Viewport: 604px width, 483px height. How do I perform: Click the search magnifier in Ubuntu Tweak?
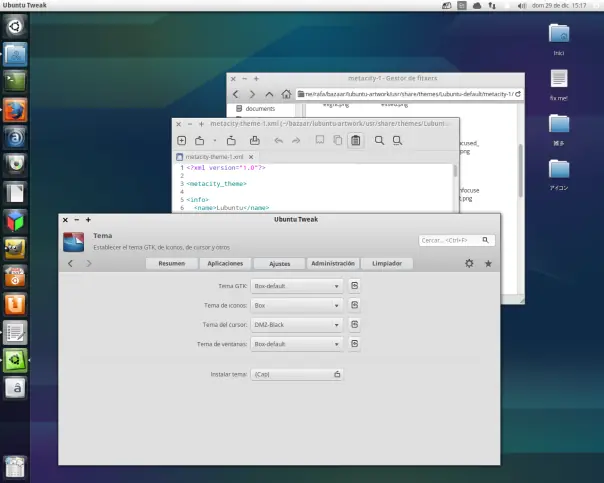tap(486, 240)
